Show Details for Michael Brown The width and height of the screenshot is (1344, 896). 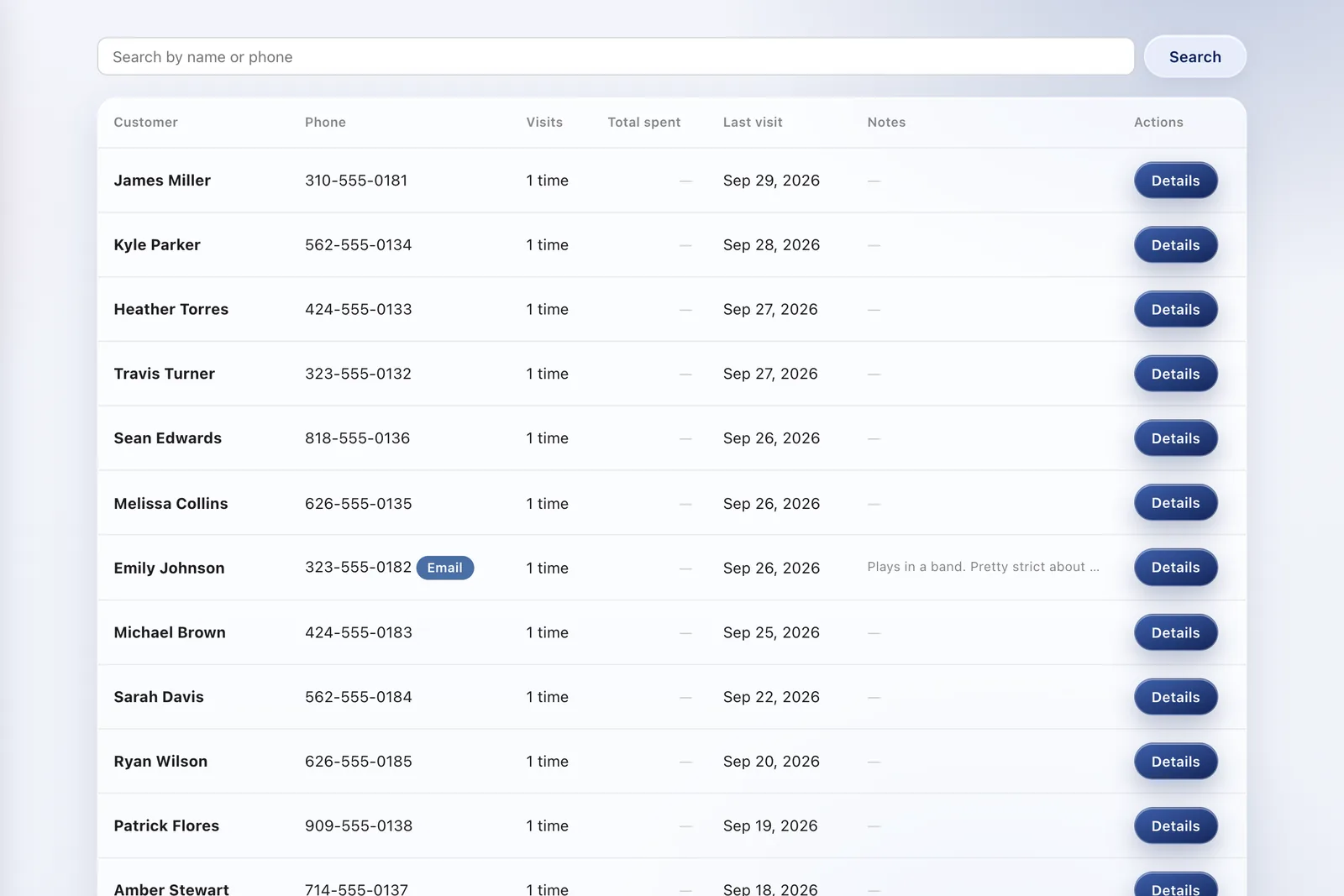pos(1175,632)
